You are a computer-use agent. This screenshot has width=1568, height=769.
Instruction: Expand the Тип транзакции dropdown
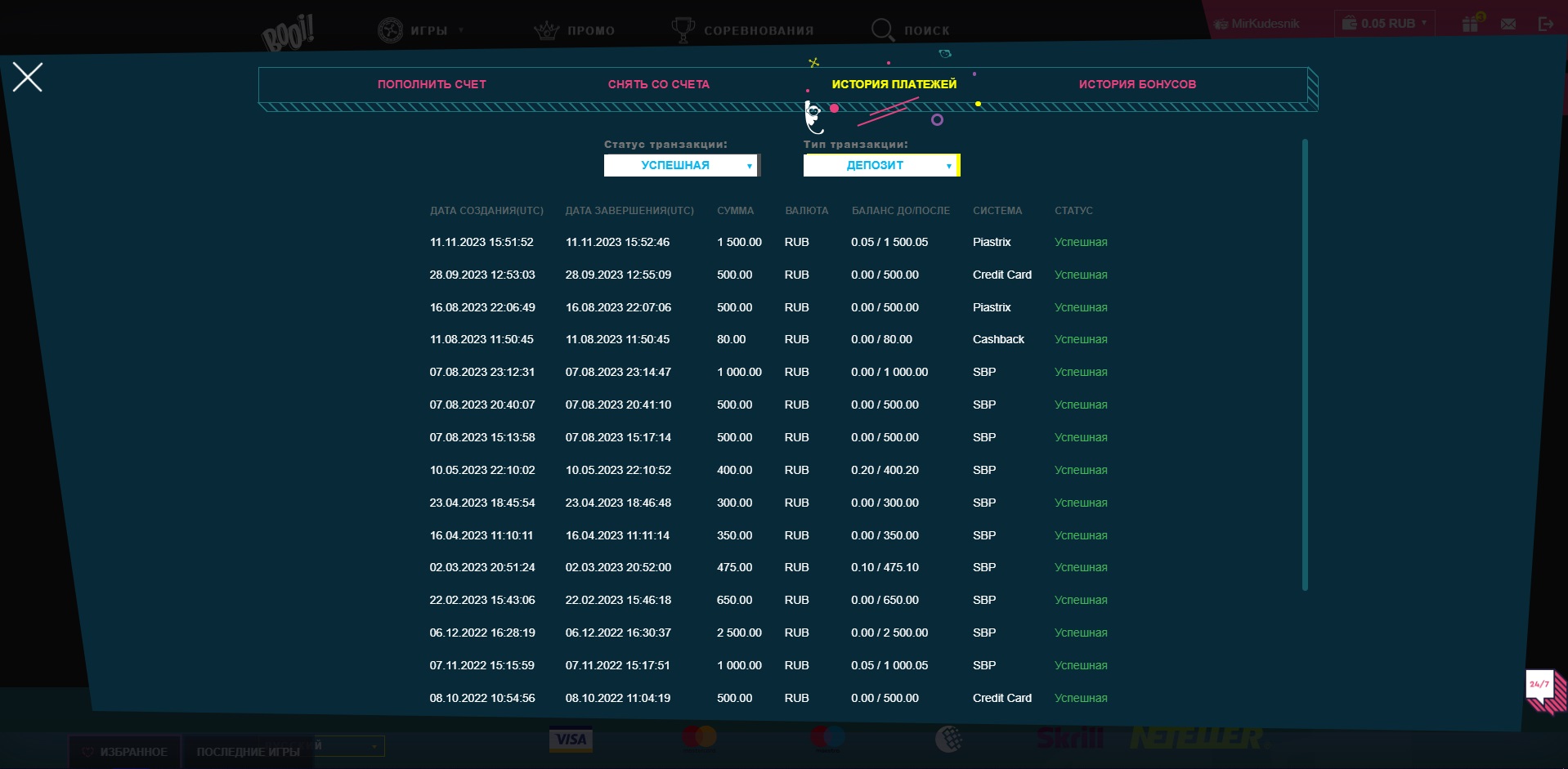[x=880, y=165]
